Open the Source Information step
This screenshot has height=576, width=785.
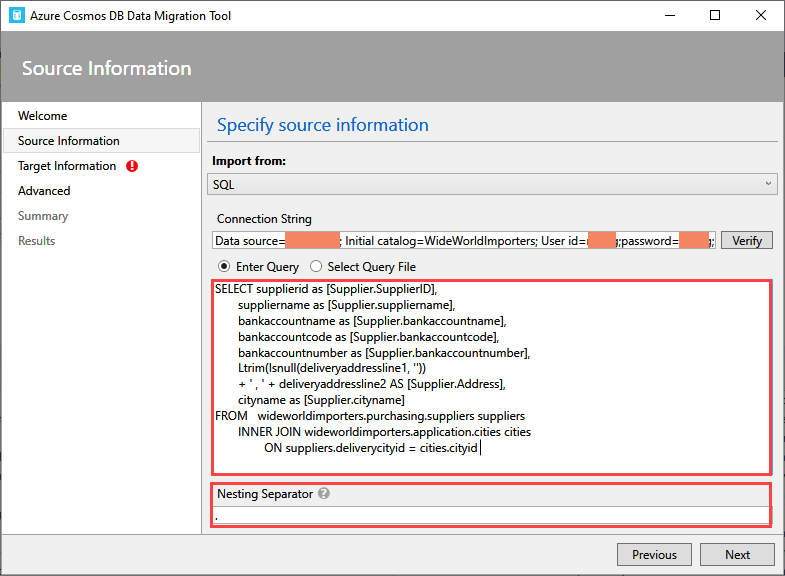69,141
